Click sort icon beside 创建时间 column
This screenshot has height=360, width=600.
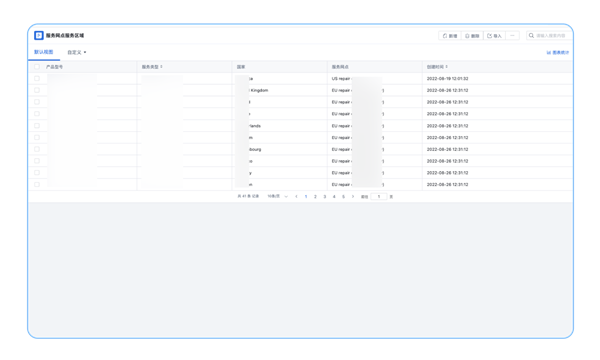[447, 67]
